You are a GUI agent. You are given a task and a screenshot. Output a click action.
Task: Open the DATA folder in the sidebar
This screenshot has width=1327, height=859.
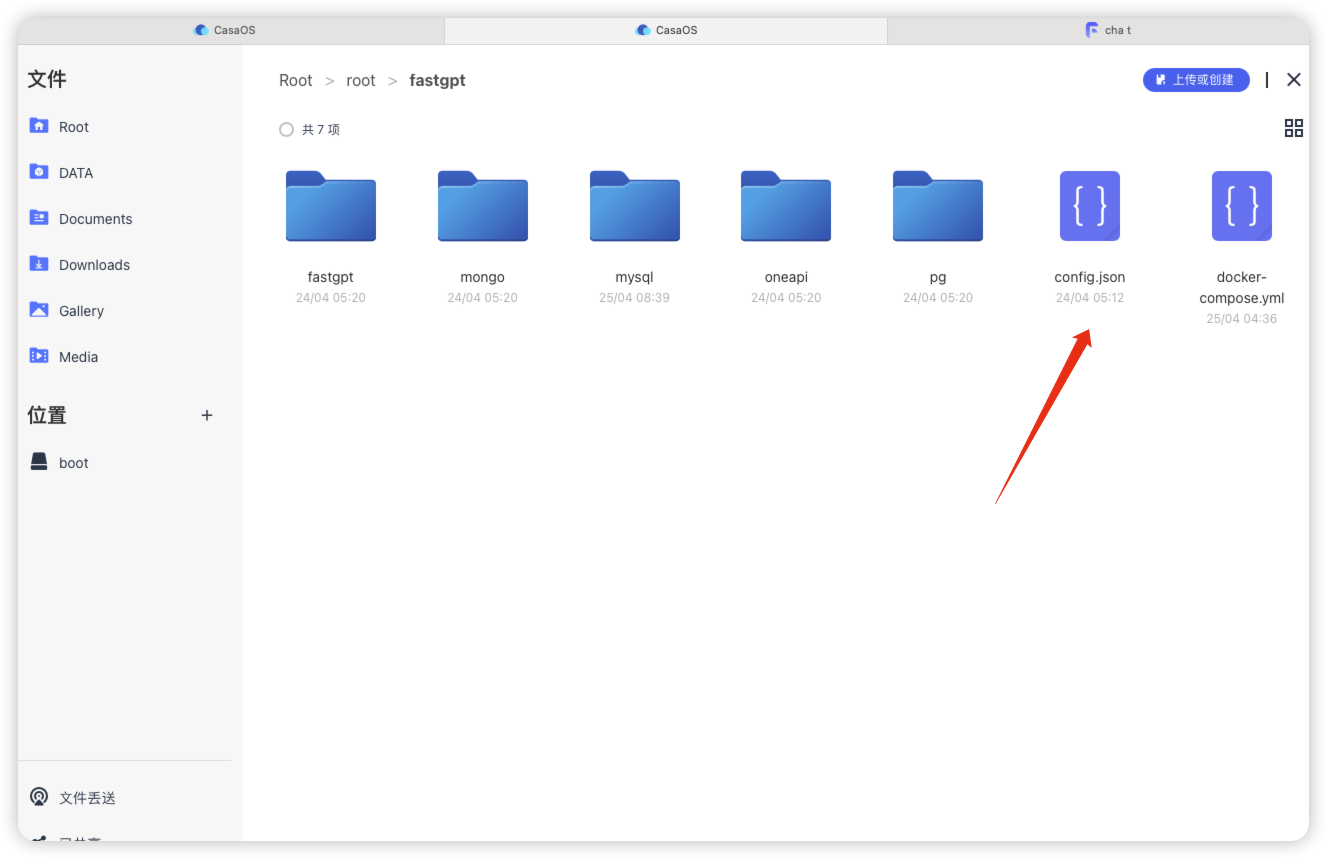point(75,173)
